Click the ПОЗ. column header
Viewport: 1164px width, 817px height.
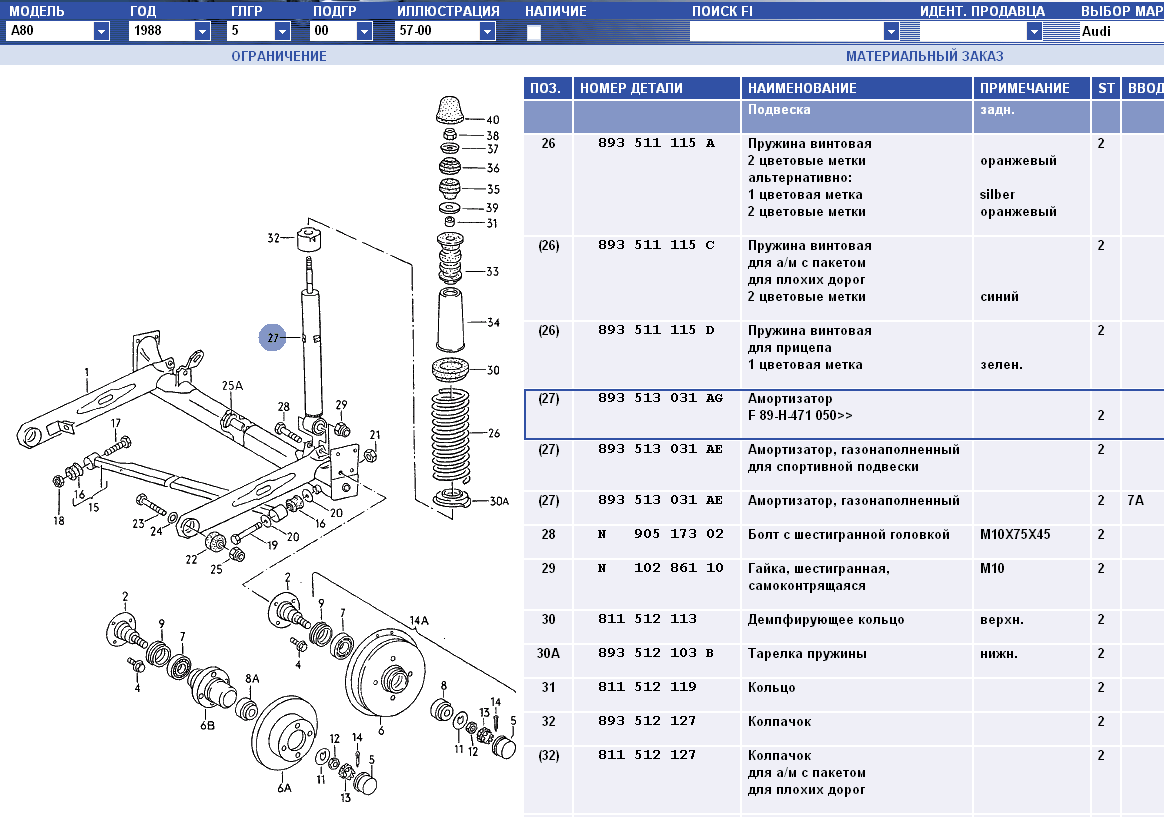tap(548, 88)
